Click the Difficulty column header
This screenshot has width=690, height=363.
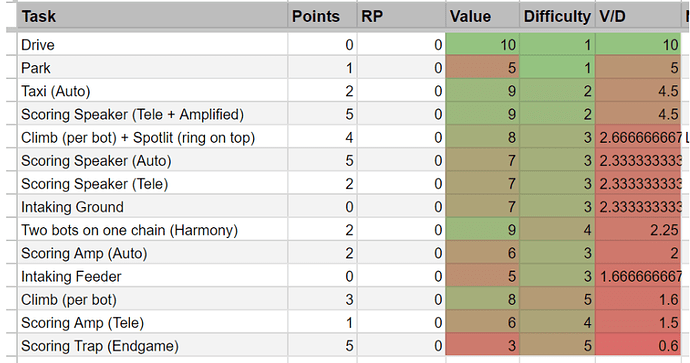(557, 17)
